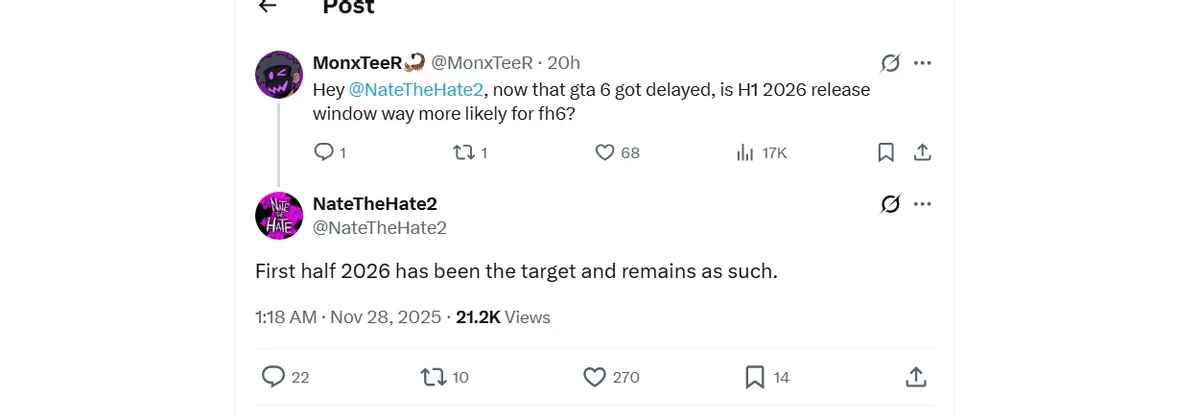Image resolution: width=1200 pixels, height=417 pixels.
Task: Repost MonxTeeR's post
Action: tap(463, 152)
